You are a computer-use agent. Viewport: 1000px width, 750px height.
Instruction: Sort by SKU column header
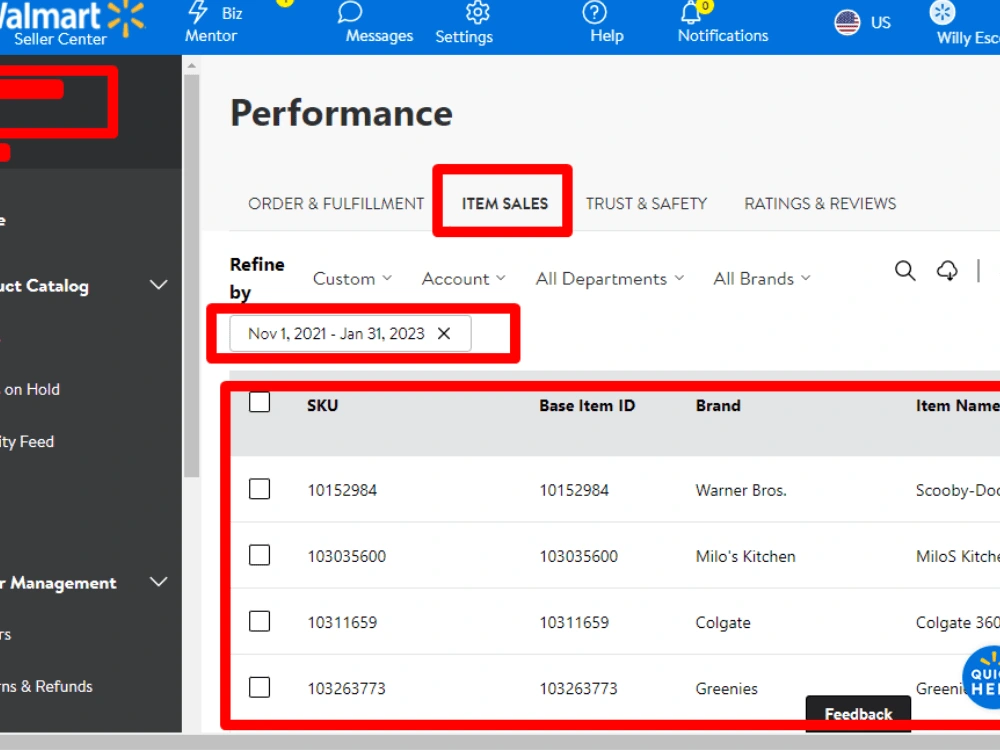coord(322,406)
